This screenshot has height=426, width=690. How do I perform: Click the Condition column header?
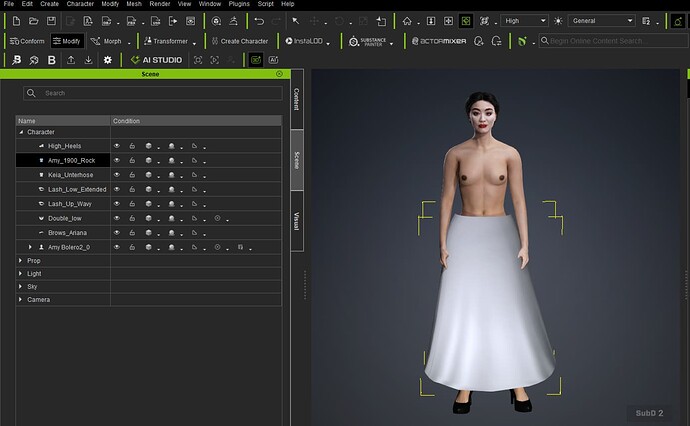[x=196, y=121]
